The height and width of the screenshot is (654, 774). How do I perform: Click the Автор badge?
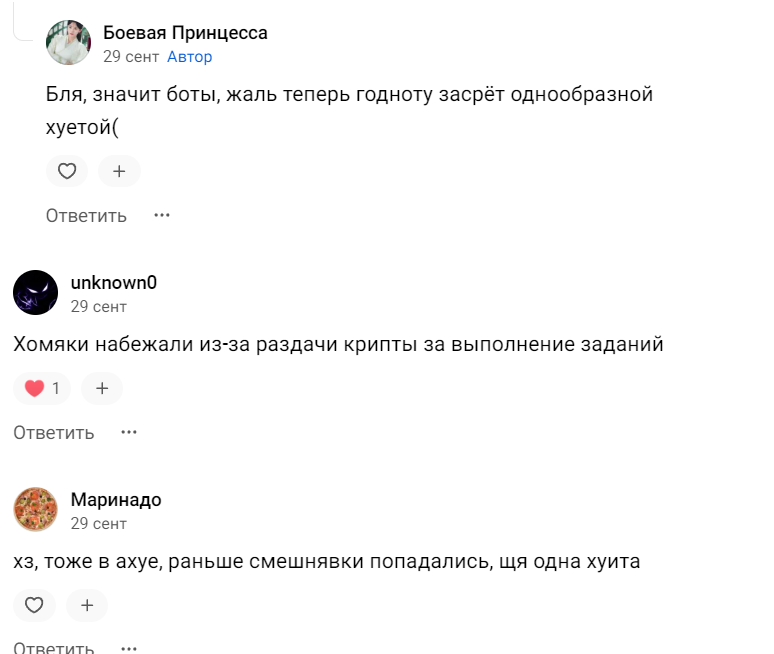(190, 57)
